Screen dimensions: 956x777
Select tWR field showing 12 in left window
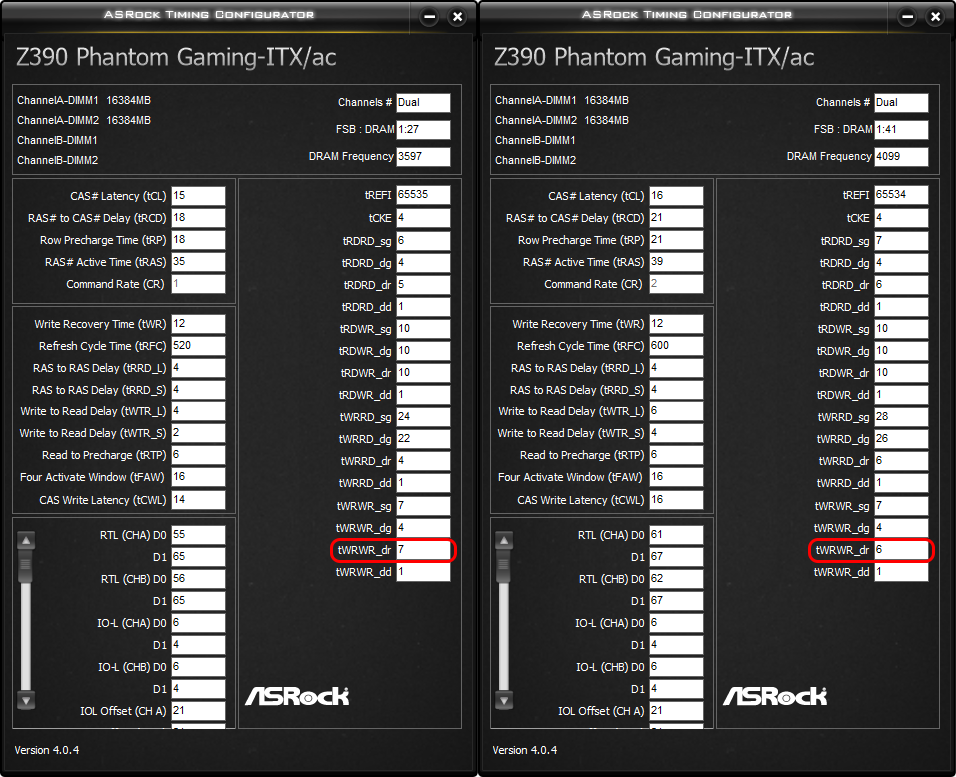pos(198,324)
